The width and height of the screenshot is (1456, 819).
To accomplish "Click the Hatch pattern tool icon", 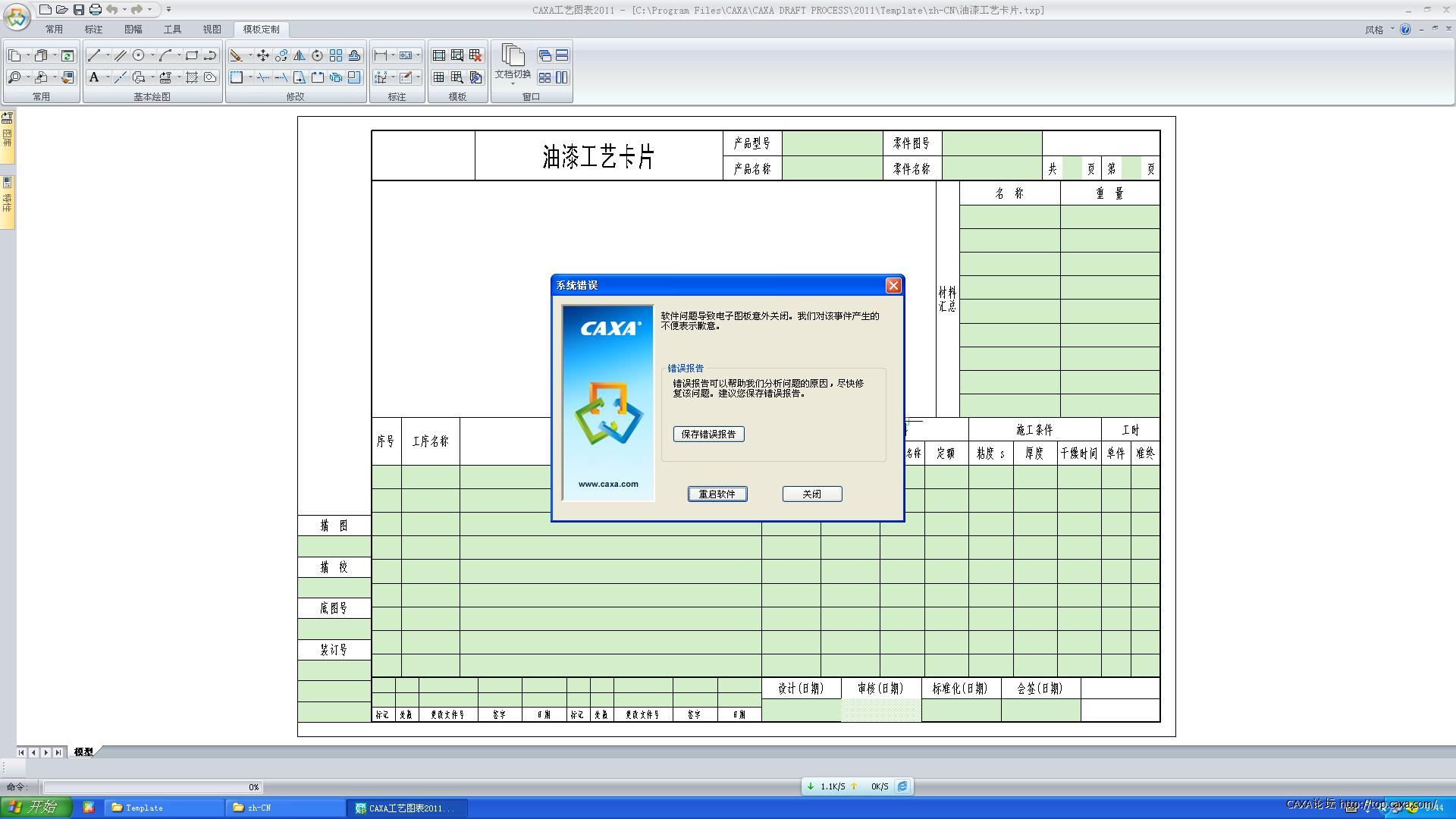I will click(192, 77).
